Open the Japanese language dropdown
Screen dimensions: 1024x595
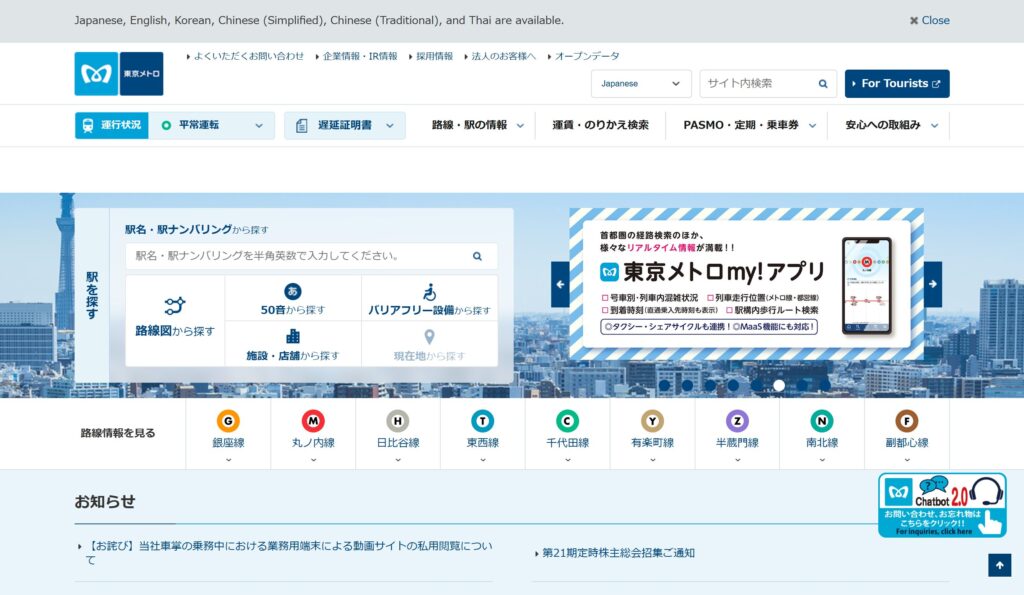coord(640,84)
